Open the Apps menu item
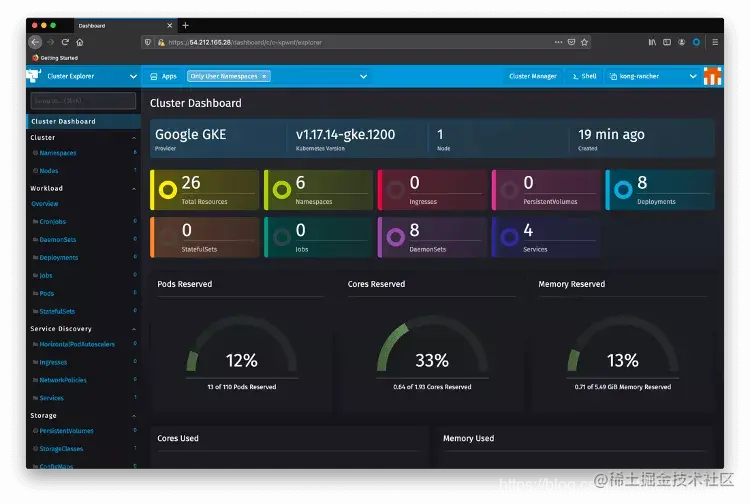The height and width of the screenshot is (504, 750). [164, 76]
